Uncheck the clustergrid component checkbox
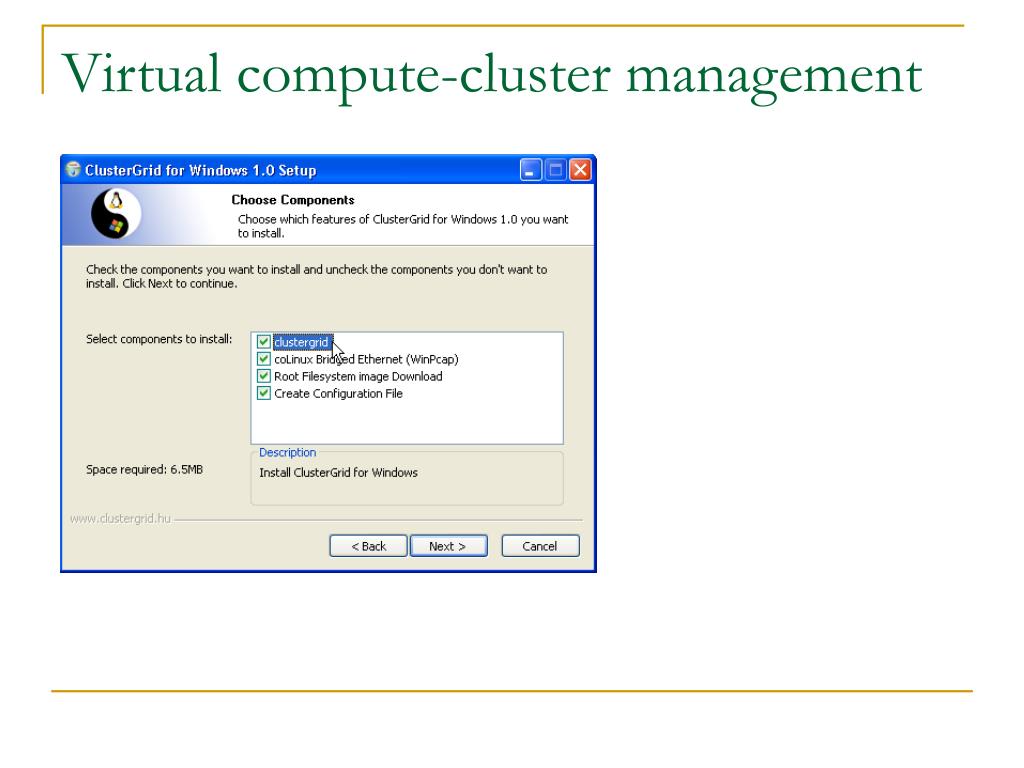The height and width of the screenshot is (768, 1024). coord(264,342)
